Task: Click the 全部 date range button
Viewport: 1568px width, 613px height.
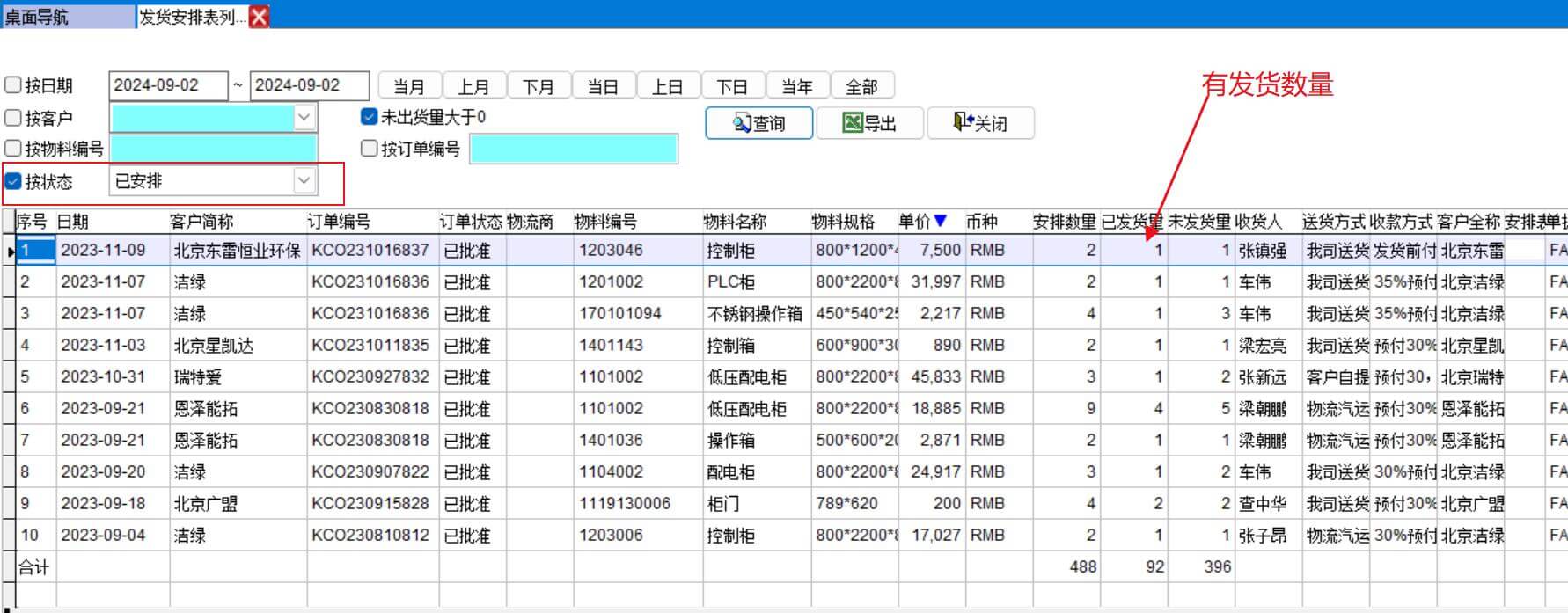Action: [x=861, y=86]
